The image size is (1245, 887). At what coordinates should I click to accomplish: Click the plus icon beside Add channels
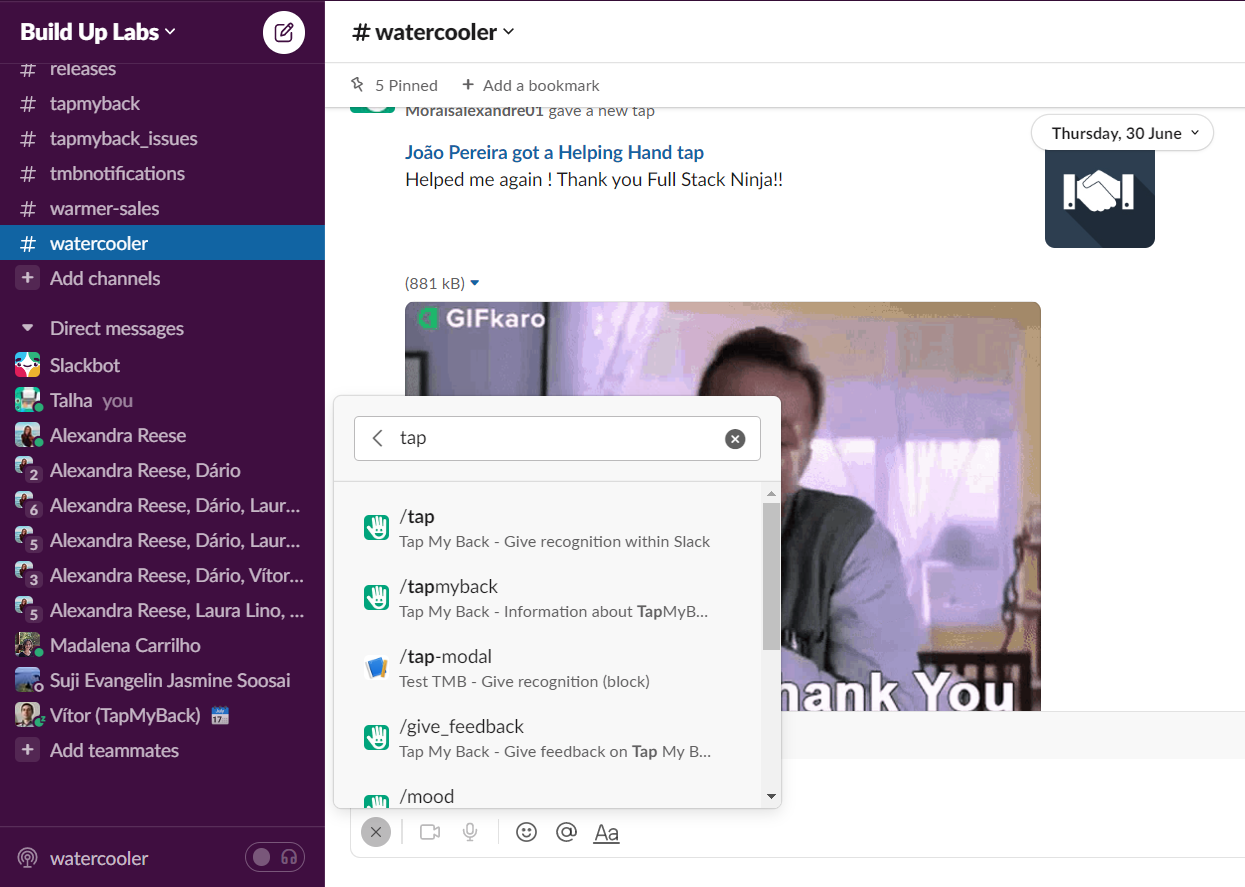point(28,278)
